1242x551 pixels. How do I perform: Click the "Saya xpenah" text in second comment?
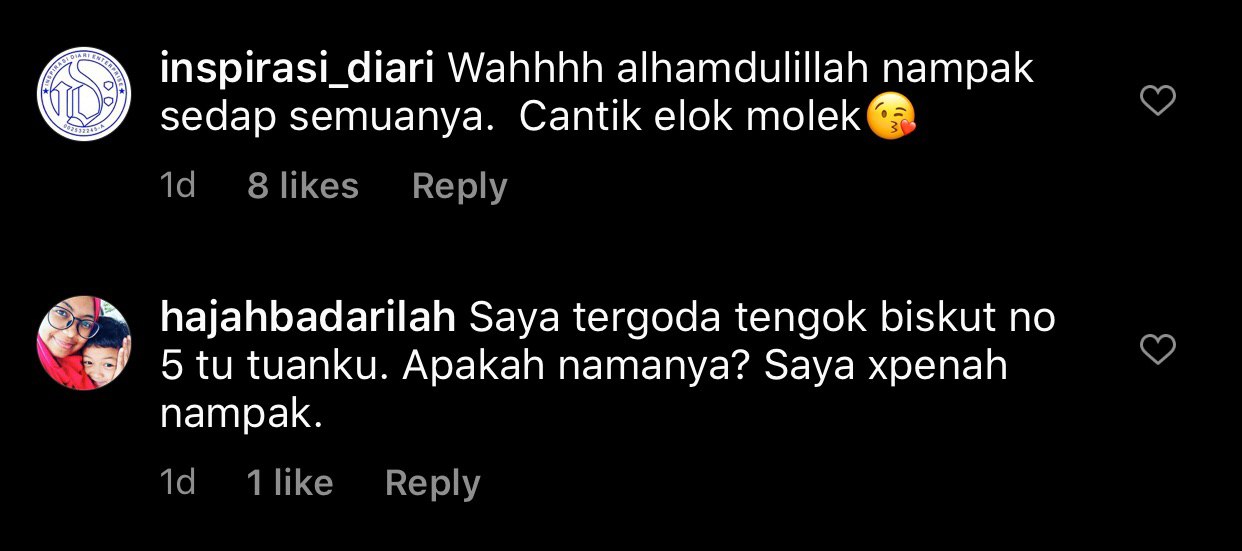(886, 367)
